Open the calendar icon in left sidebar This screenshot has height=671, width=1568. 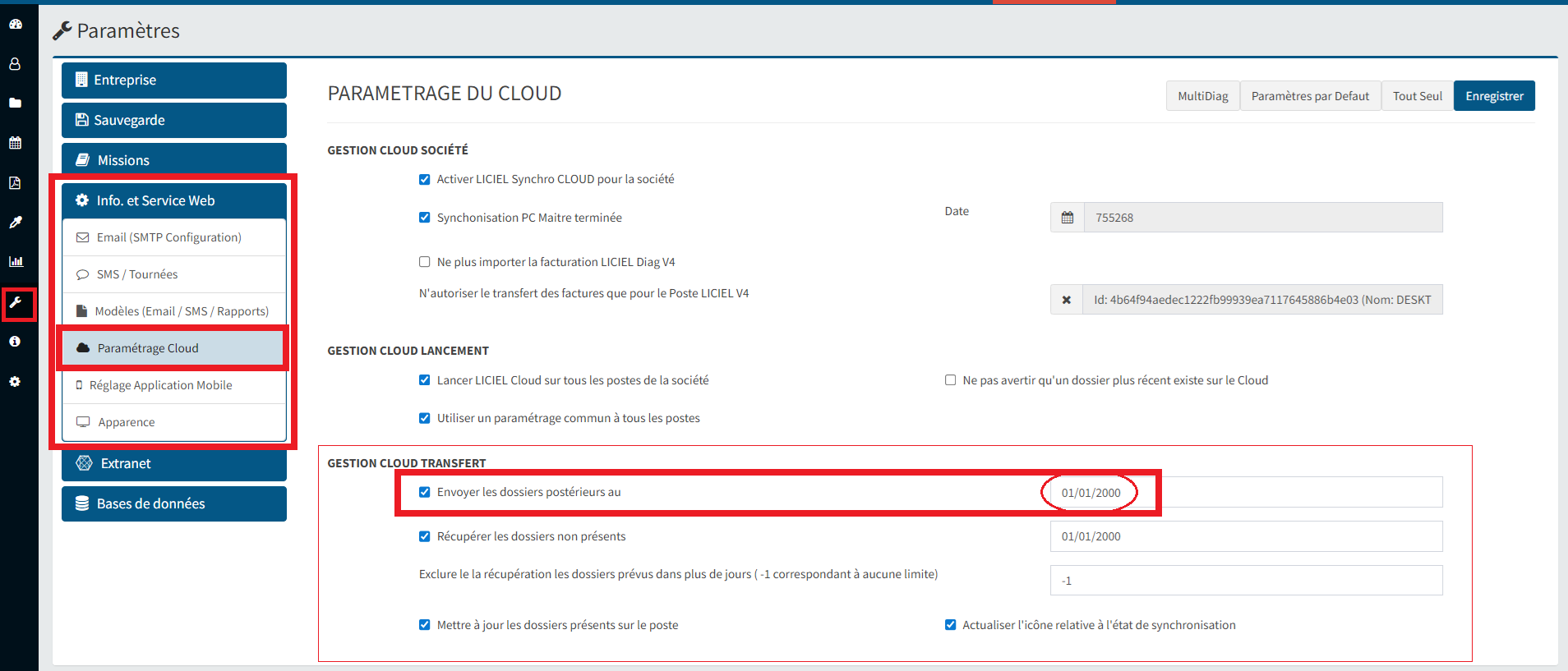[x=15, y=143]
